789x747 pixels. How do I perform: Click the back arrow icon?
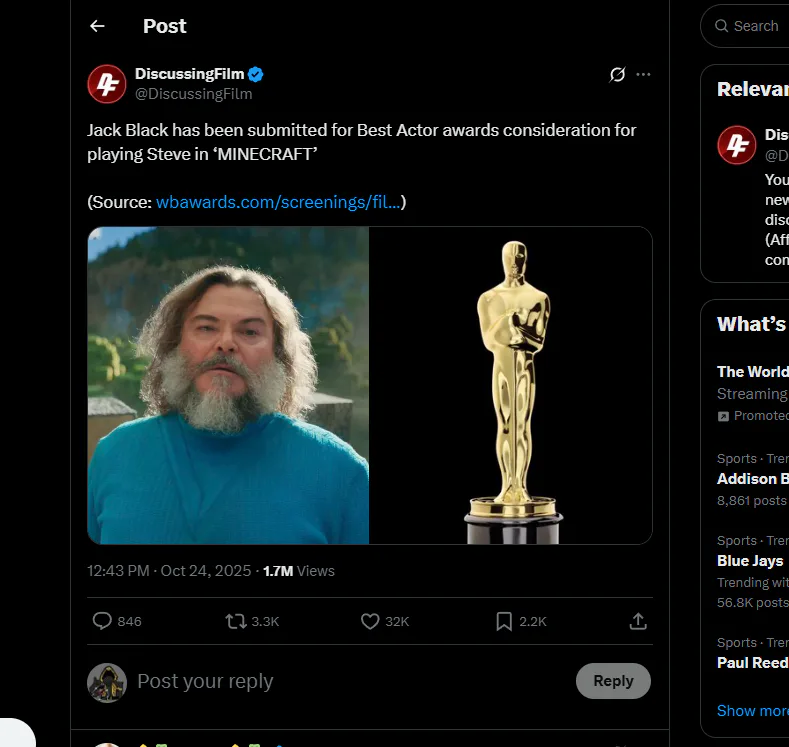pyautogui.click(x=97, y=26)
